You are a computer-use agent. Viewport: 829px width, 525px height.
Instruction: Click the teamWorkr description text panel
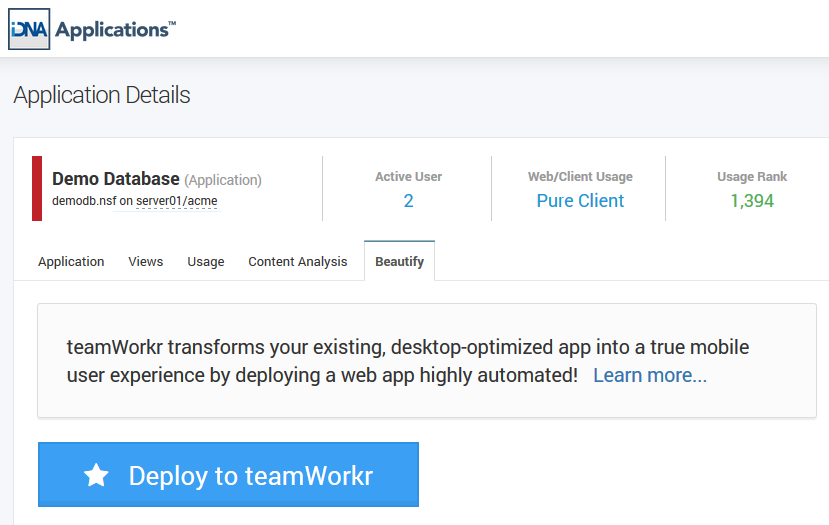point(427,361)
